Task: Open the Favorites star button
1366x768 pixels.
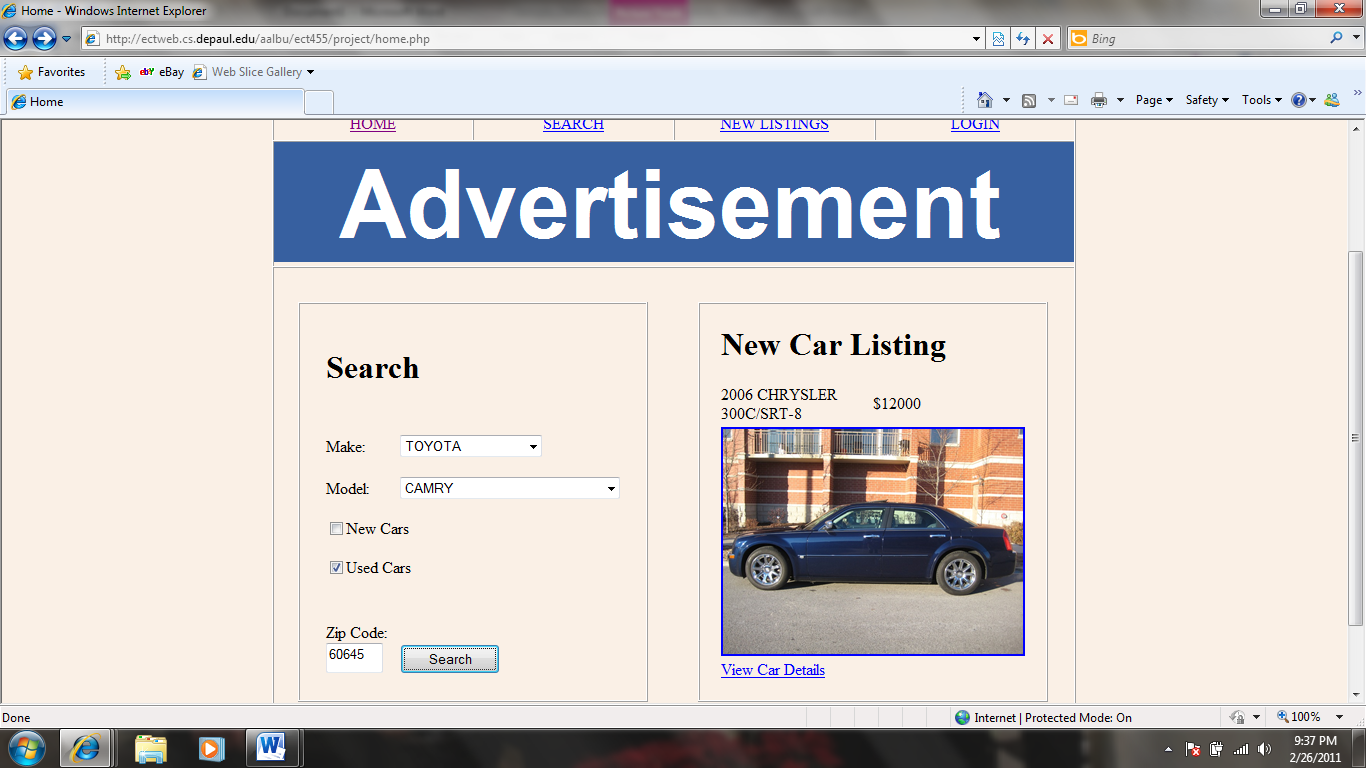Action: point(52,72)
